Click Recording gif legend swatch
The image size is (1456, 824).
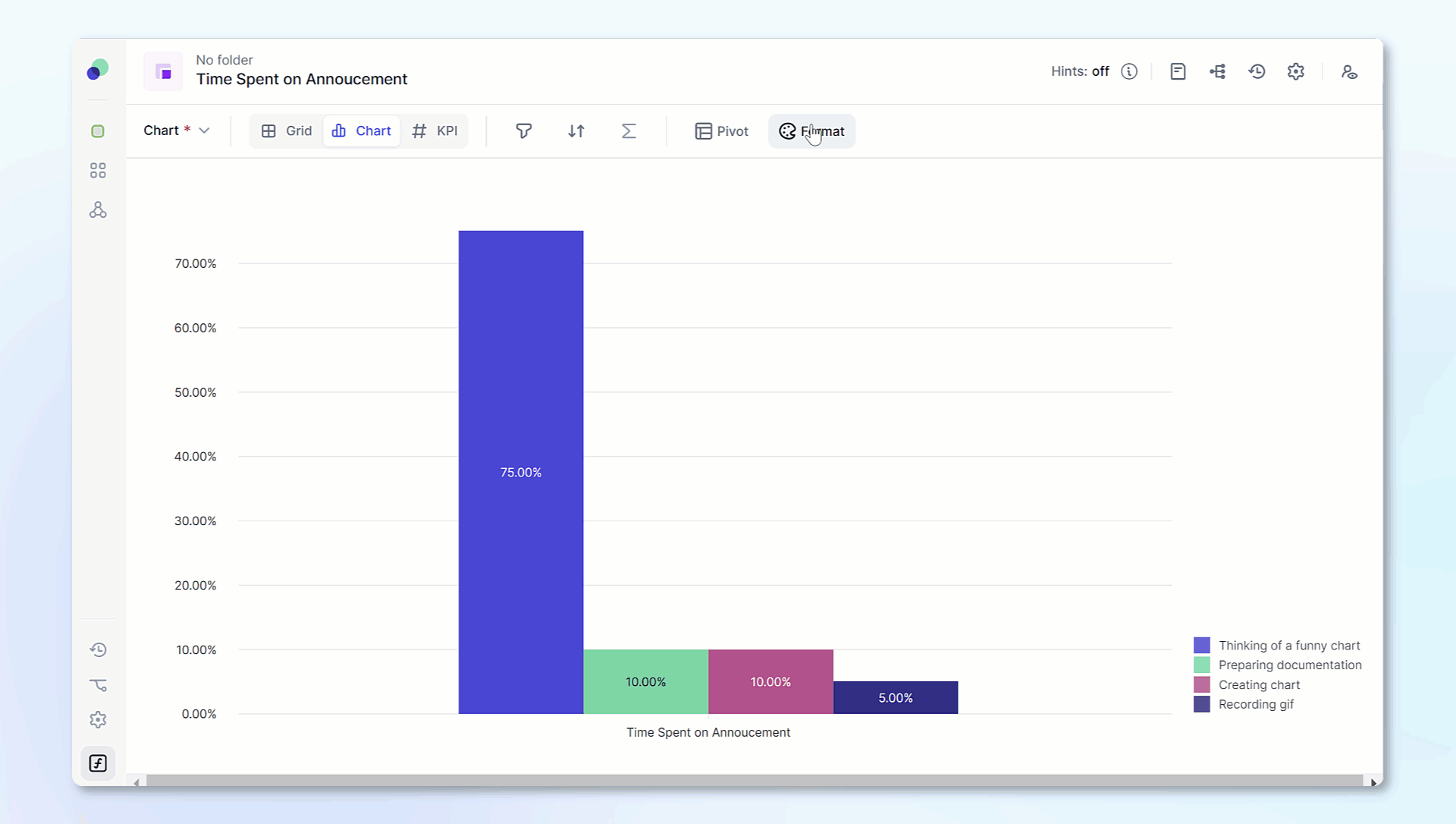coord(1202,705)
